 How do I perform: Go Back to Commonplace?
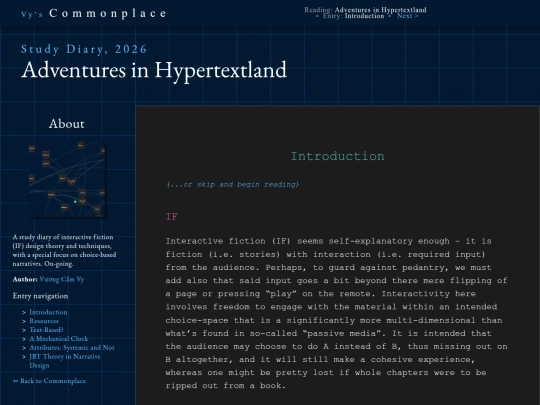point(49,381)
